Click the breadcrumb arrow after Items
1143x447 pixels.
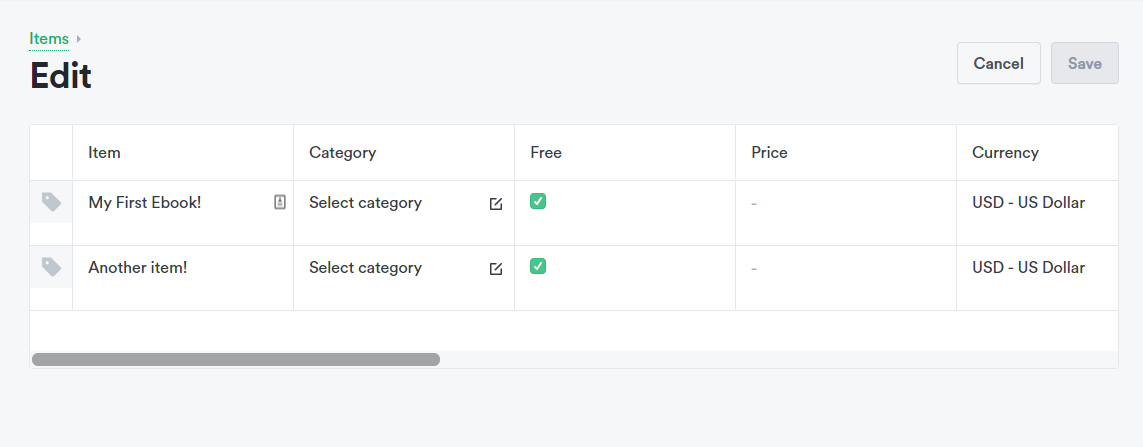79,39
